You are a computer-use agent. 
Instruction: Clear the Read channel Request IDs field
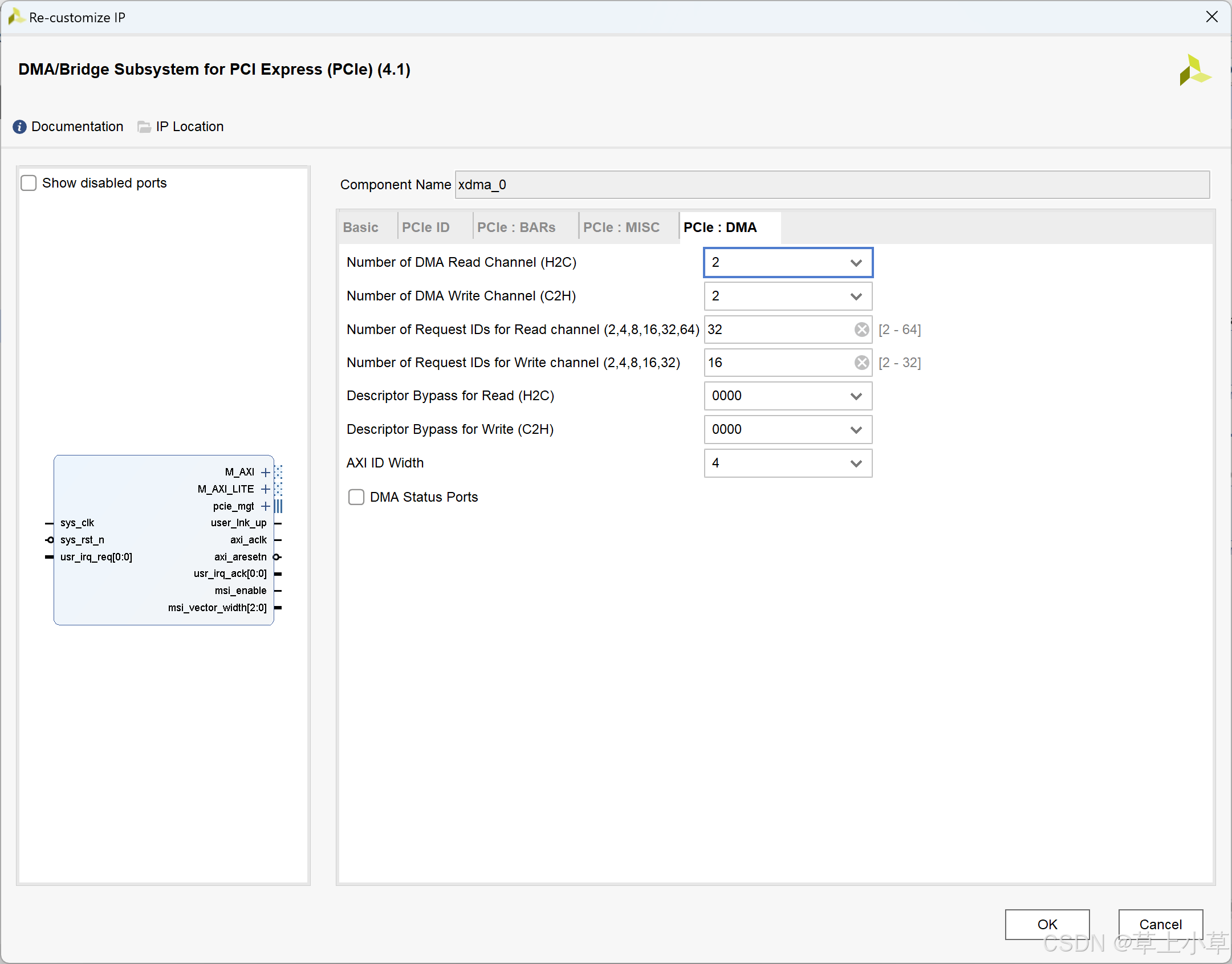(861, 330)
